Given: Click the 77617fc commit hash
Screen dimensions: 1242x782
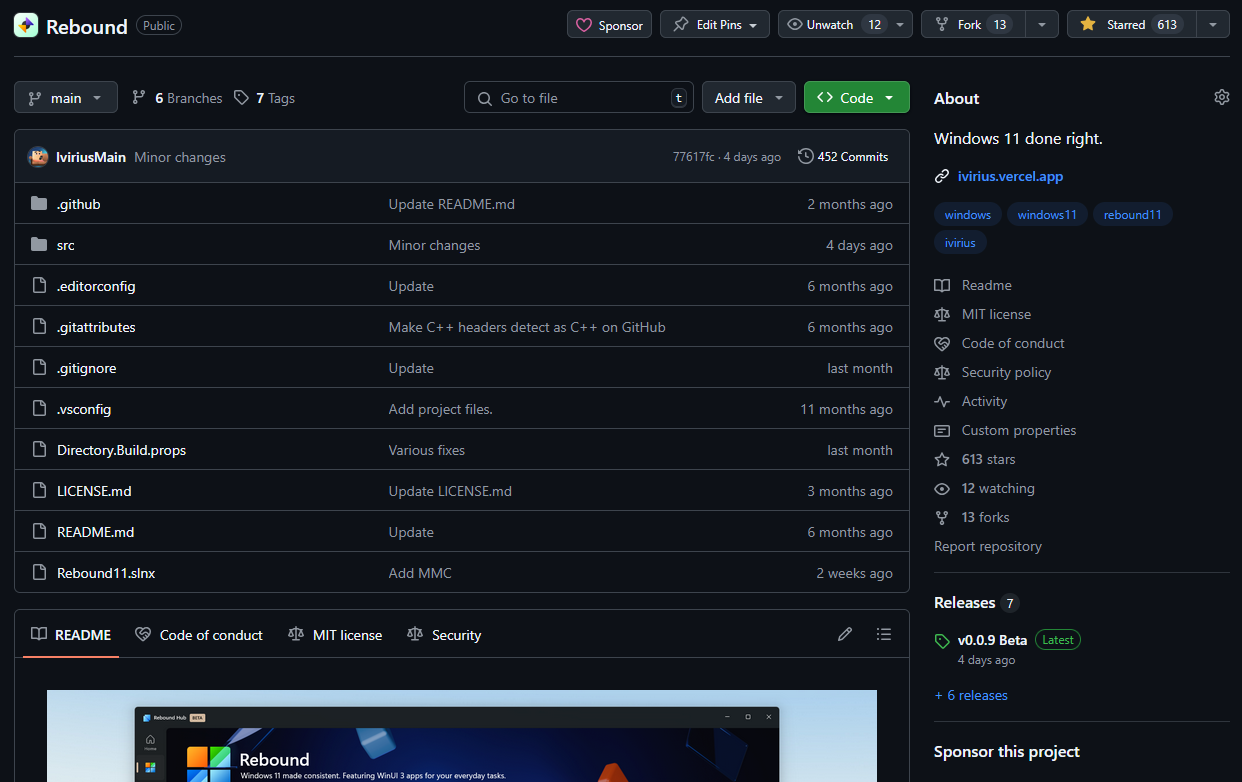Looking at the screenshot, I should pyautogui.click(x=693, y=157).
